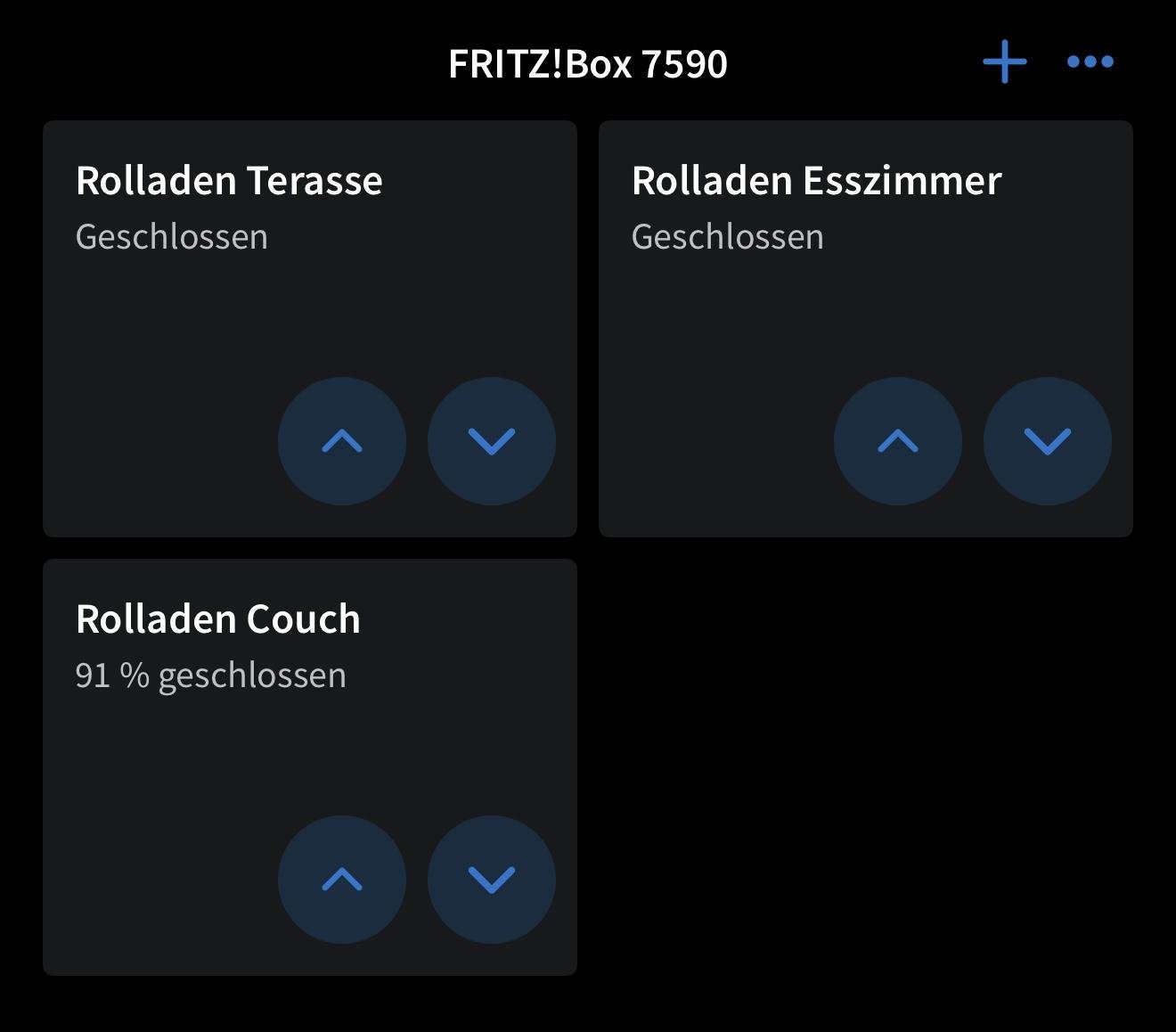The width and height of the screenshot is (1176, 1032).
Task: Click the 91 % closed position indicator
Action: (211, 676)
